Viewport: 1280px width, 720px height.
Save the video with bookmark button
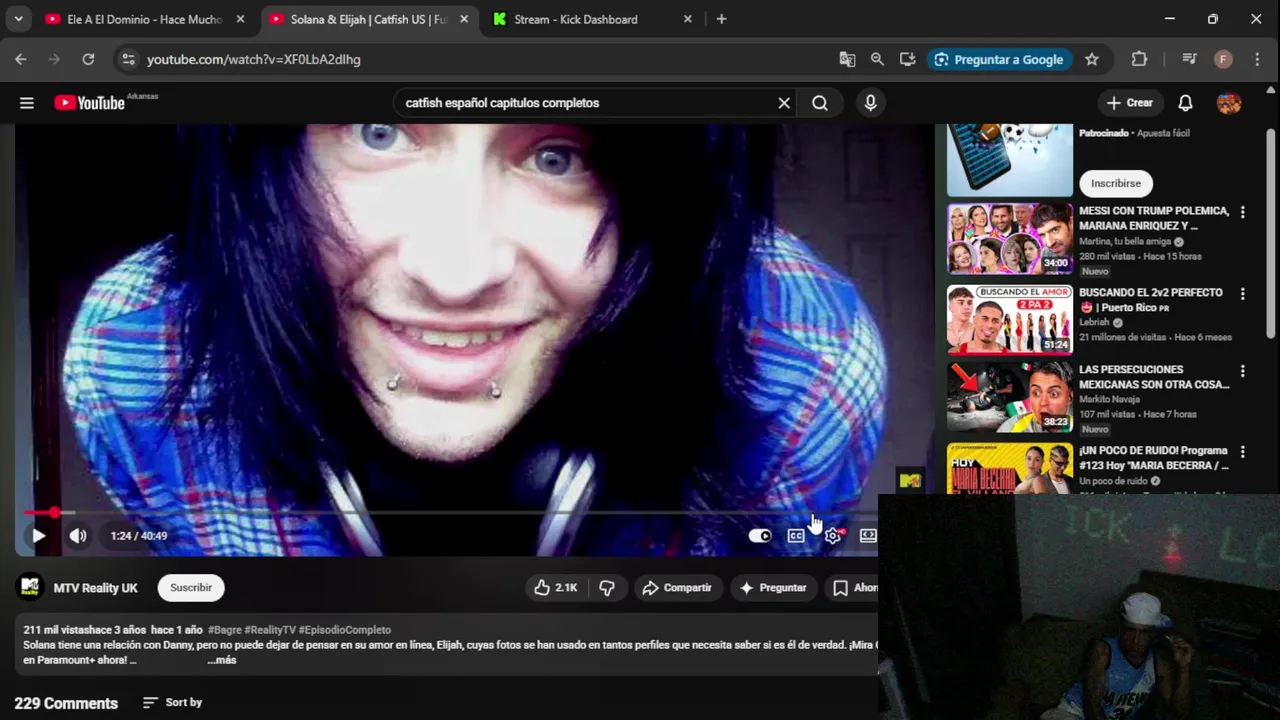[852, 588]
